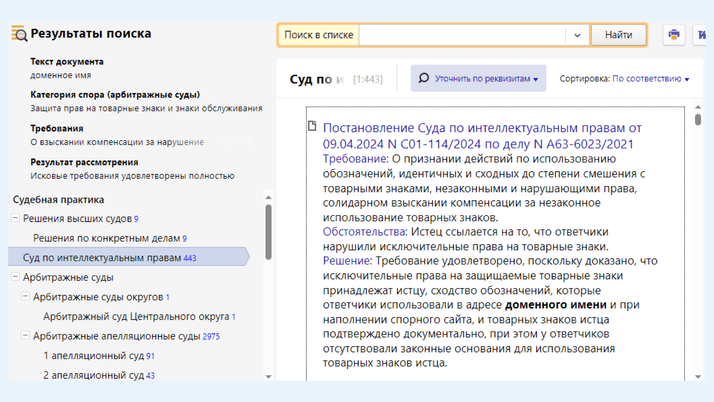The height and width of the screenshot is (402, 714).
Task: Click the Текст документа filter heading
Action: click(67, 61)
